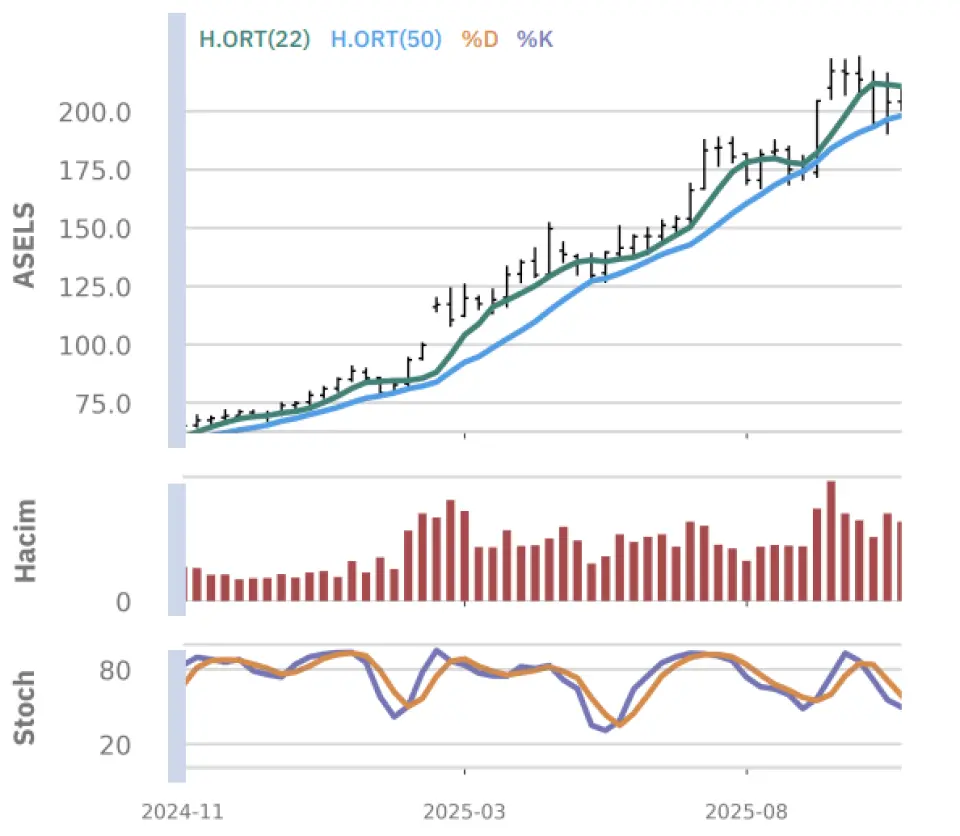Select the Hacim volume panel title
The width and height of the screenshot is (960, 836).
pos(25,541)
